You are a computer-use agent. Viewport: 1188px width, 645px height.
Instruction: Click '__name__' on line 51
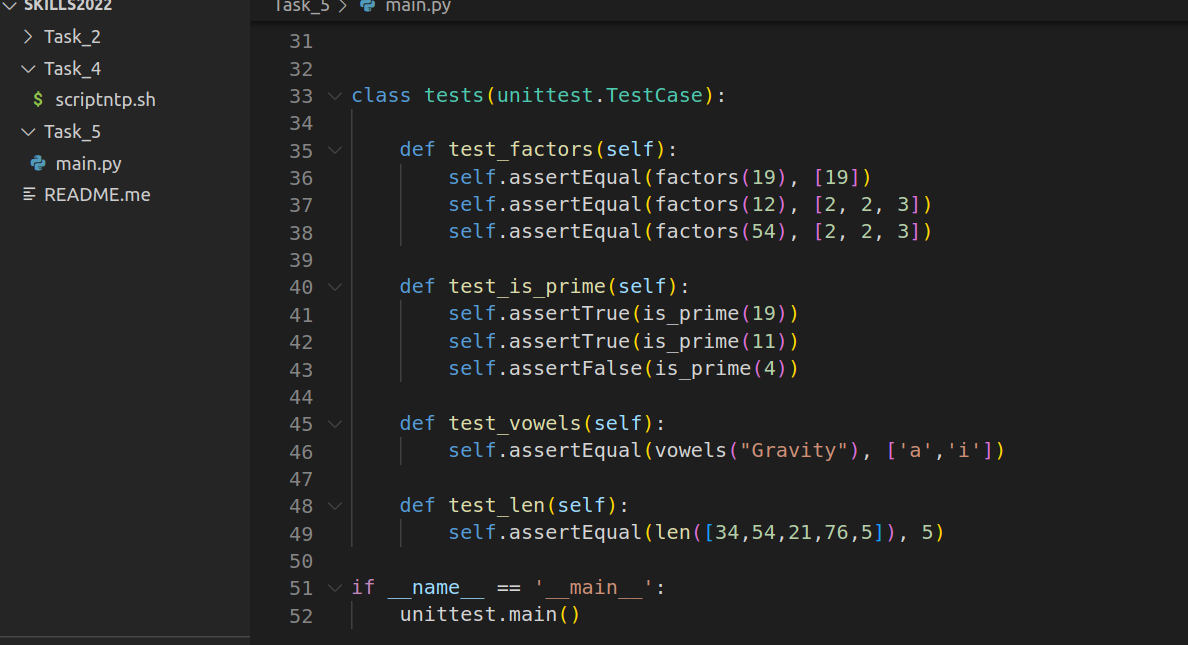[436, 587]
